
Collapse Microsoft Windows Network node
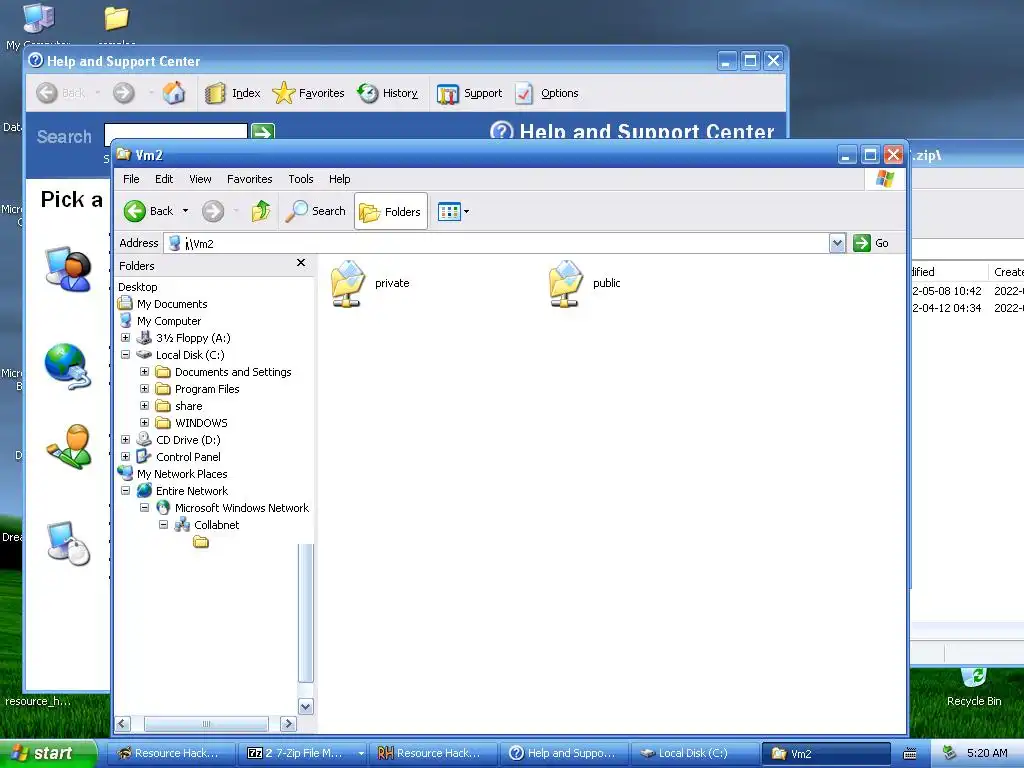[144, 507]
